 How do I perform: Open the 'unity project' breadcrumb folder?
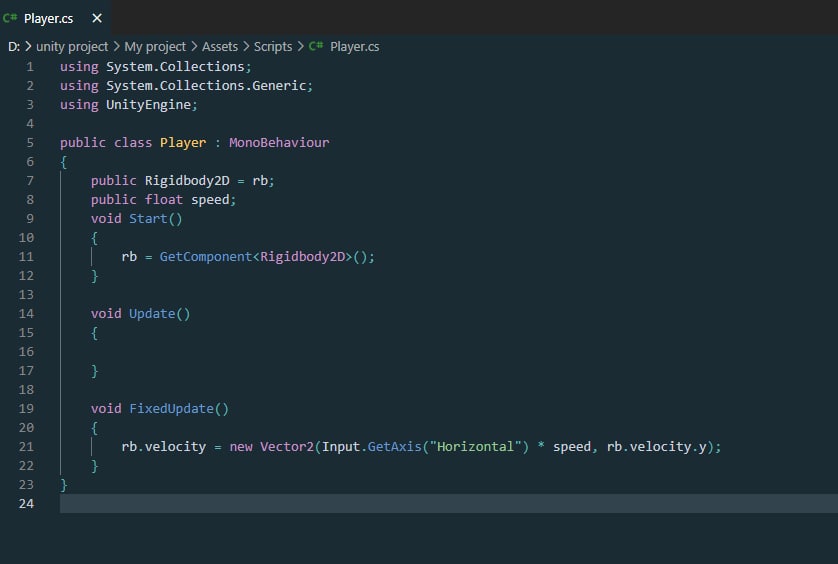[73, 46]
